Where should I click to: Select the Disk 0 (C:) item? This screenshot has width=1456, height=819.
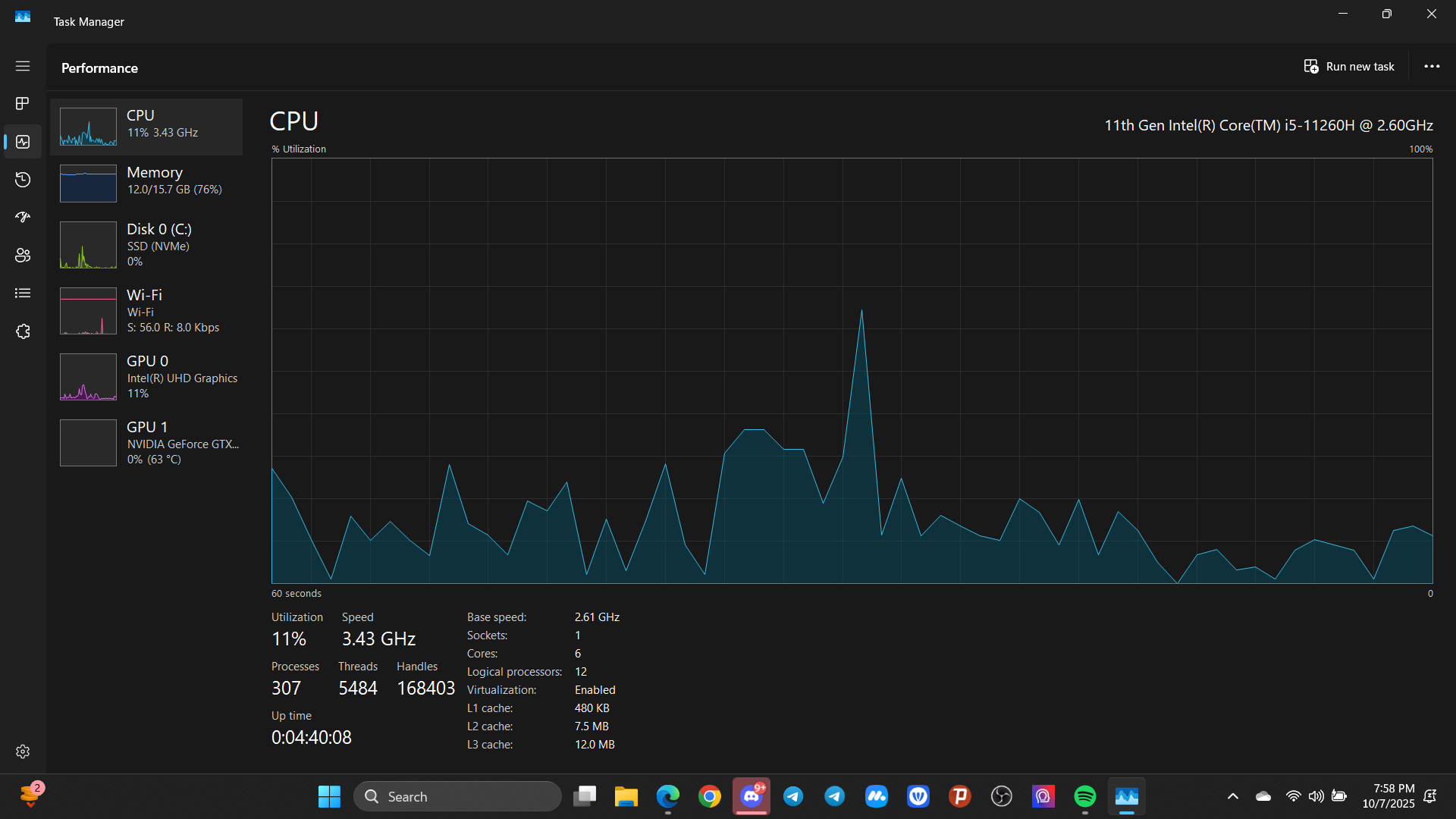(146, 245)
